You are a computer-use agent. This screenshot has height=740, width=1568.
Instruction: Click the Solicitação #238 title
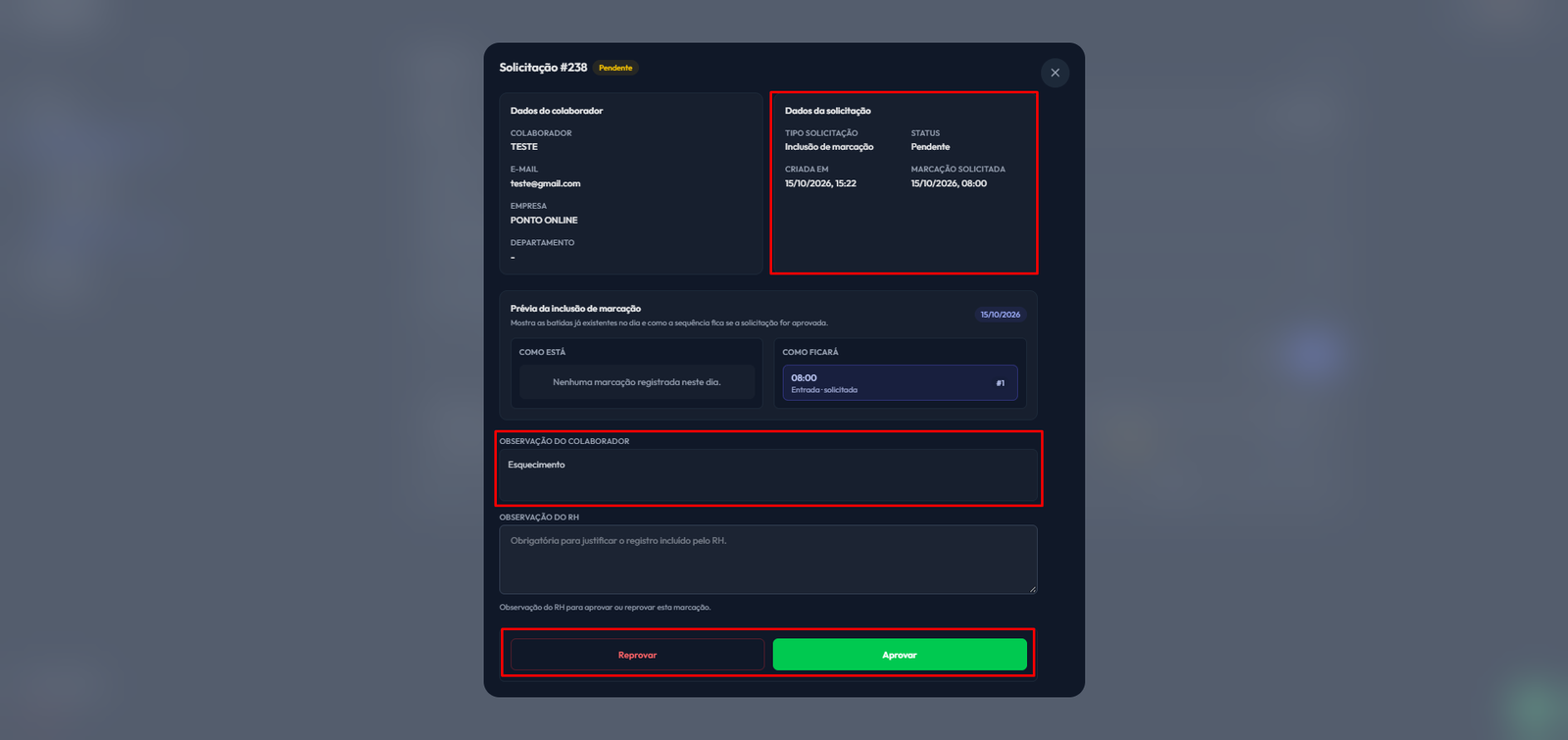pyautogui.click(x=543, y=68)
